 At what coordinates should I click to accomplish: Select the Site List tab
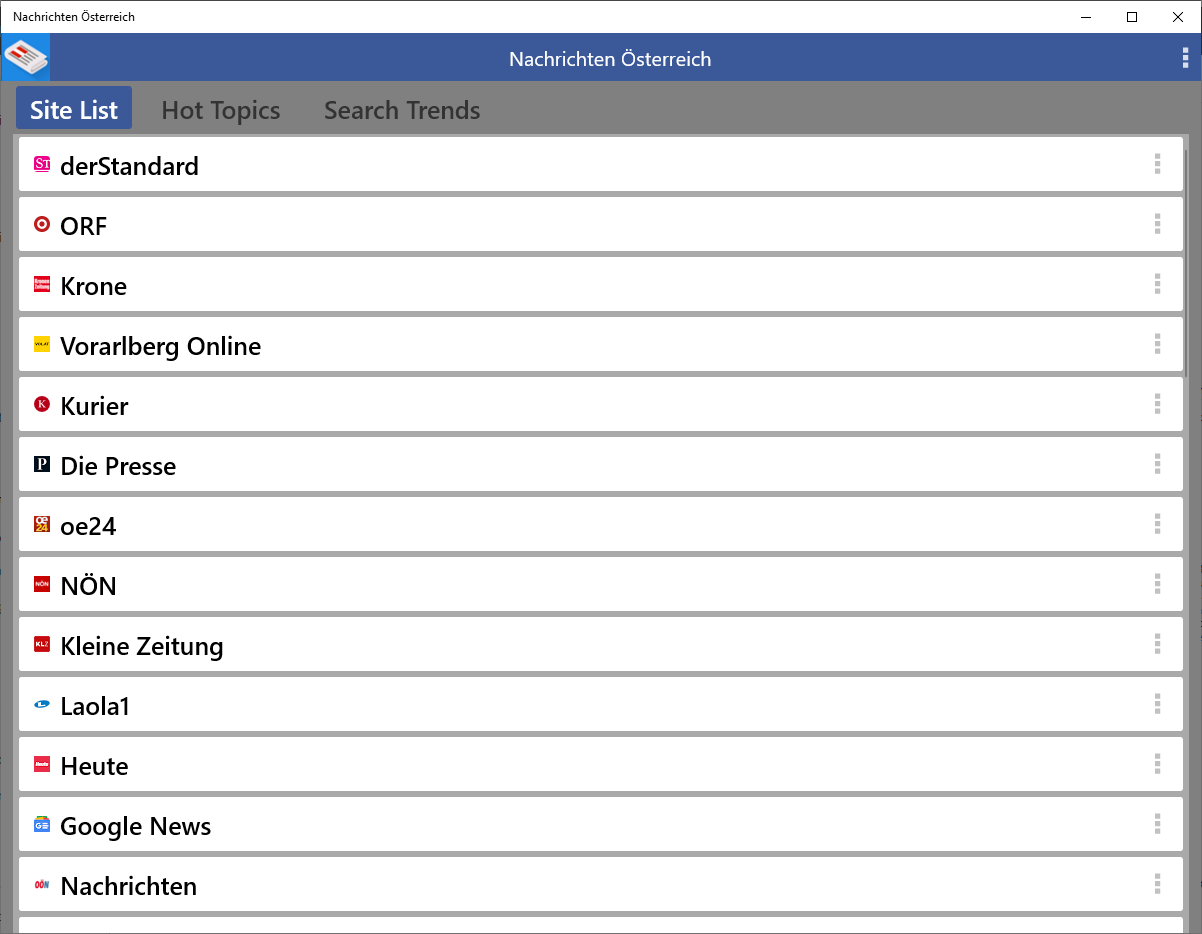click(74, 108)
